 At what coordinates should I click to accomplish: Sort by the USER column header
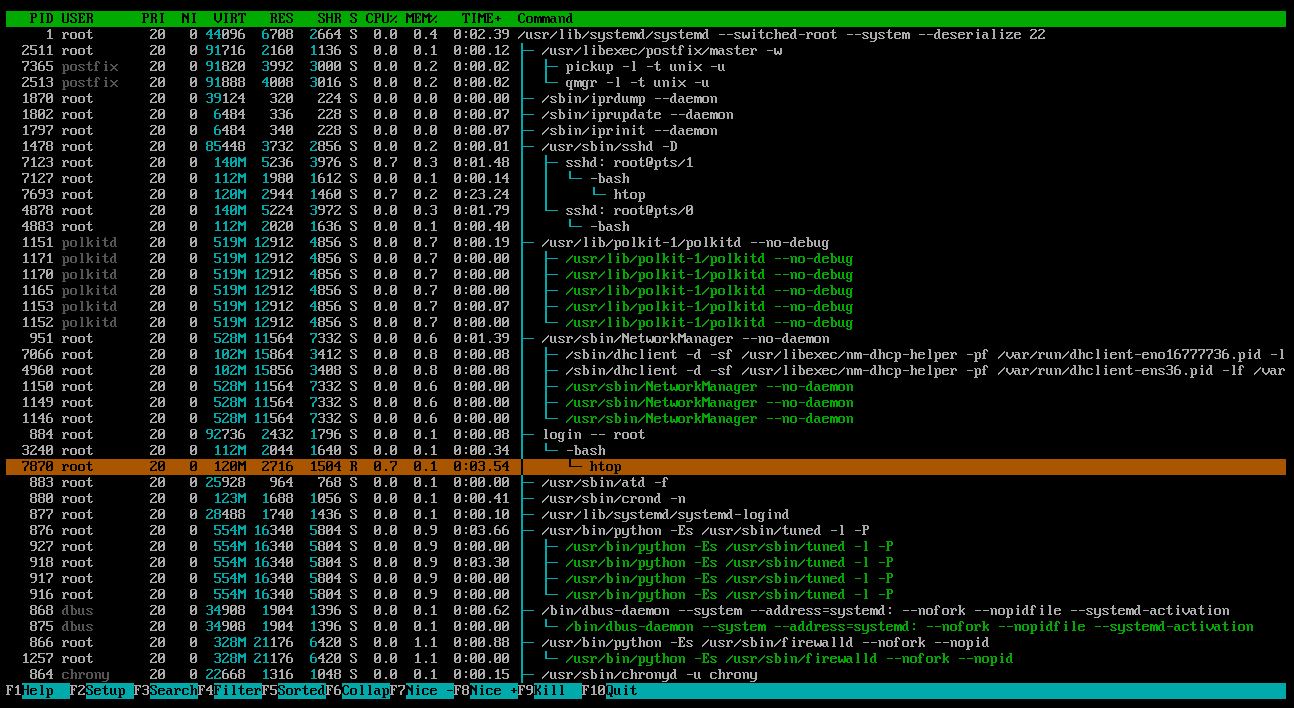[78, 18]
